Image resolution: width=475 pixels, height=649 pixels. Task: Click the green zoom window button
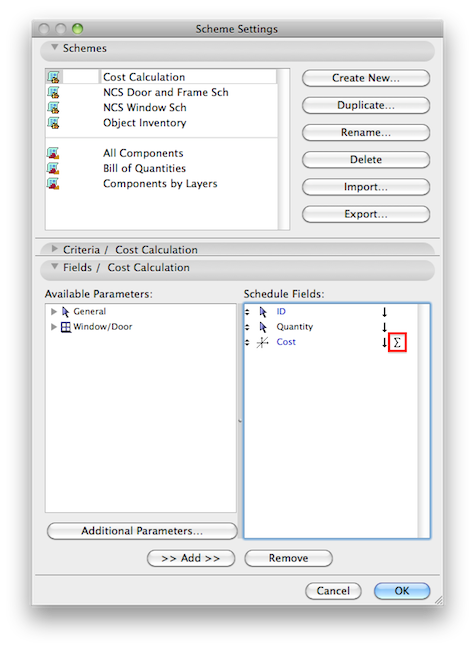click(77, 29)
